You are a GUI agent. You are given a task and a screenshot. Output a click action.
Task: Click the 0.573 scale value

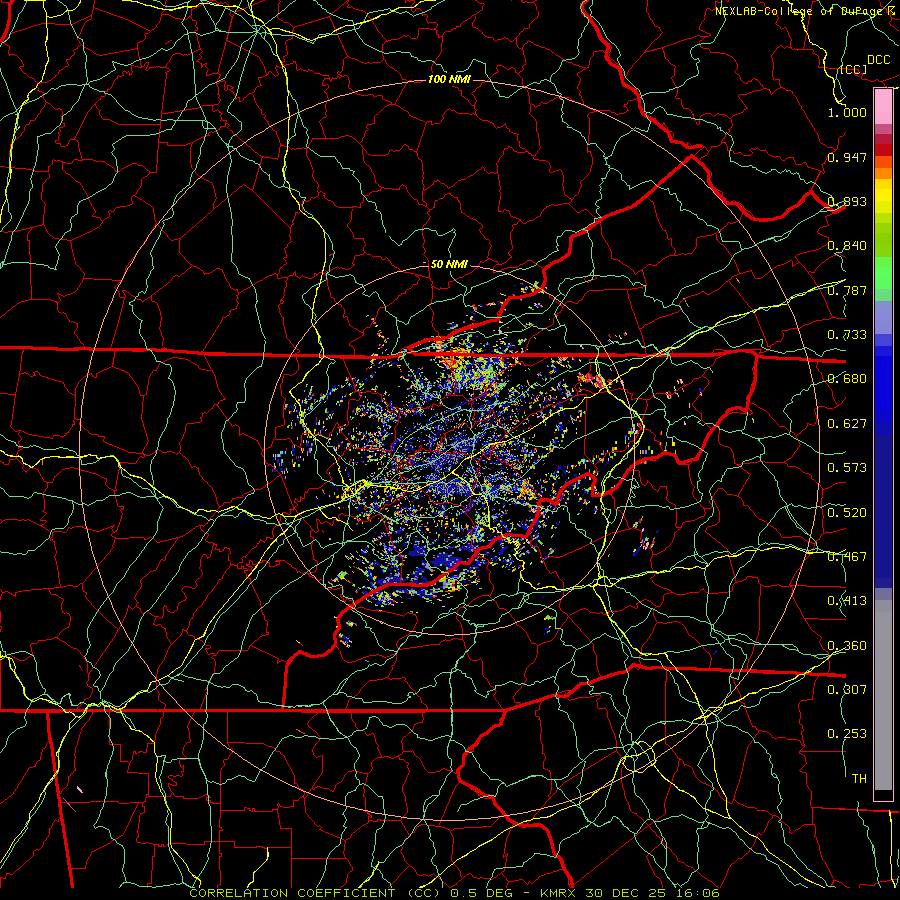(847, 468)
